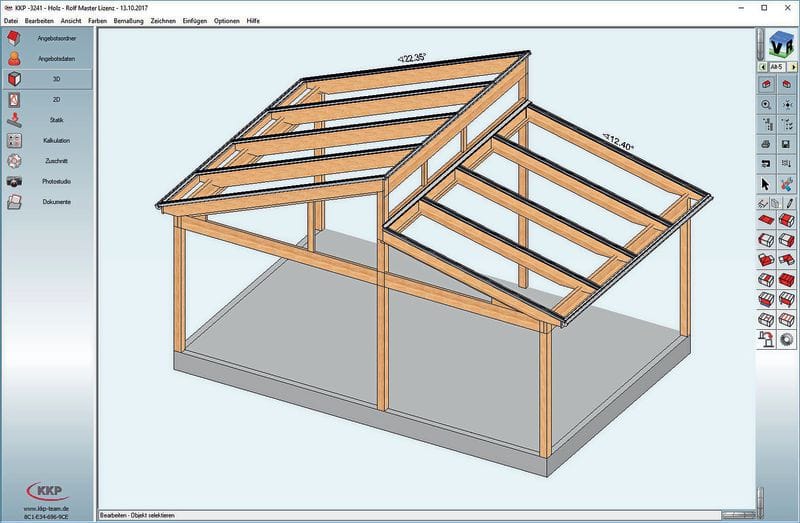Click the print icon in right toolbar
This screenshot has height=523, width=800.
[766, 144]
